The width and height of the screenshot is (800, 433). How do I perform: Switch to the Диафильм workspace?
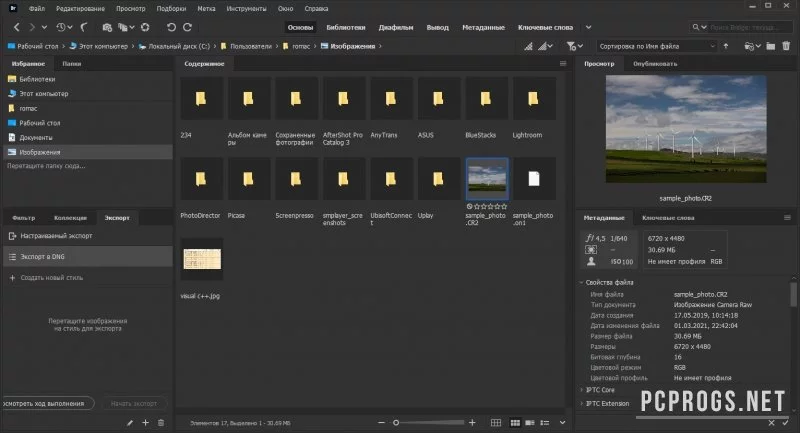(x=396, y=28)
